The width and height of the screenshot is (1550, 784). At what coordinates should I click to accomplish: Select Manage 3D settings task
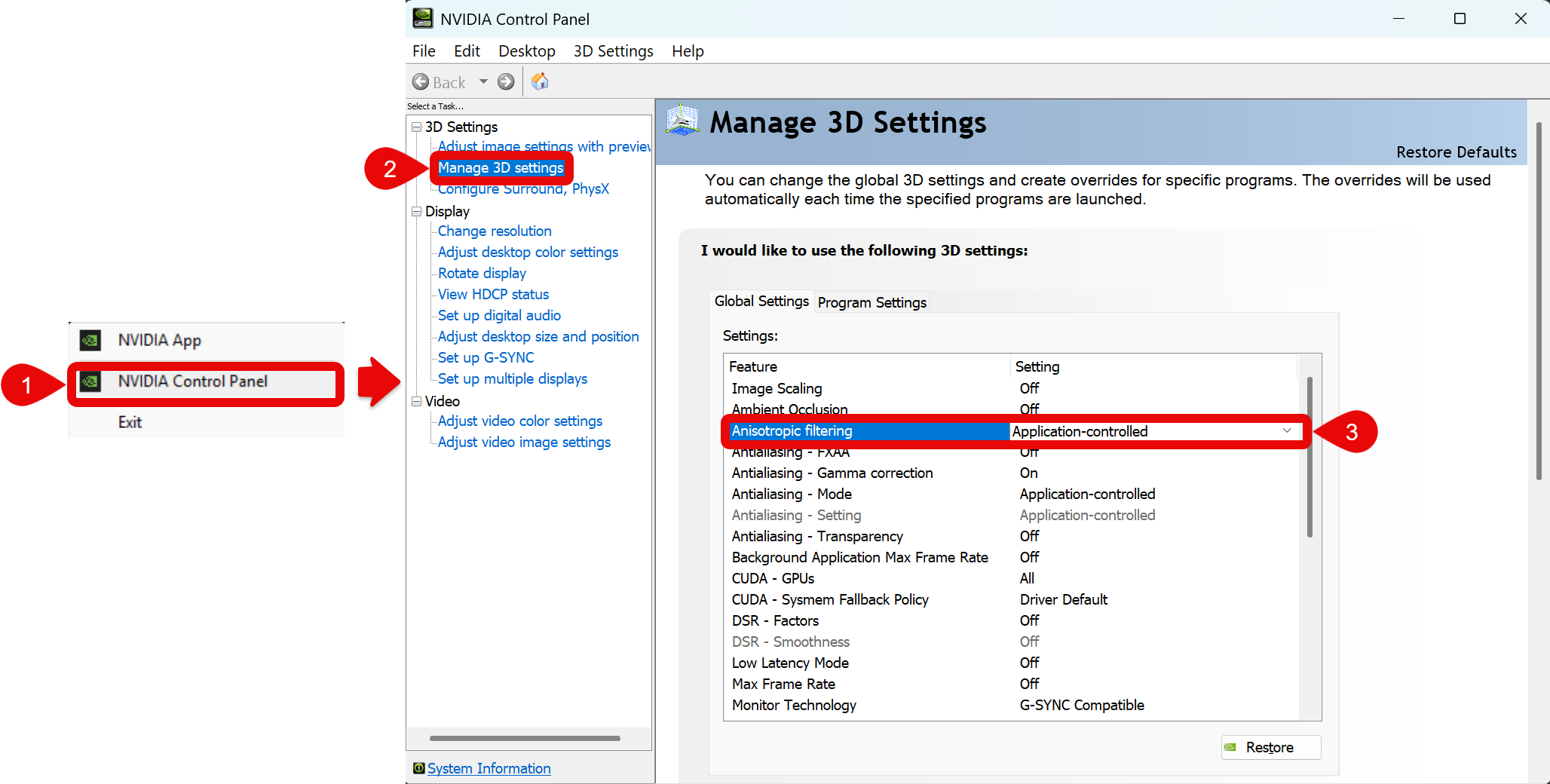[501, 167]
